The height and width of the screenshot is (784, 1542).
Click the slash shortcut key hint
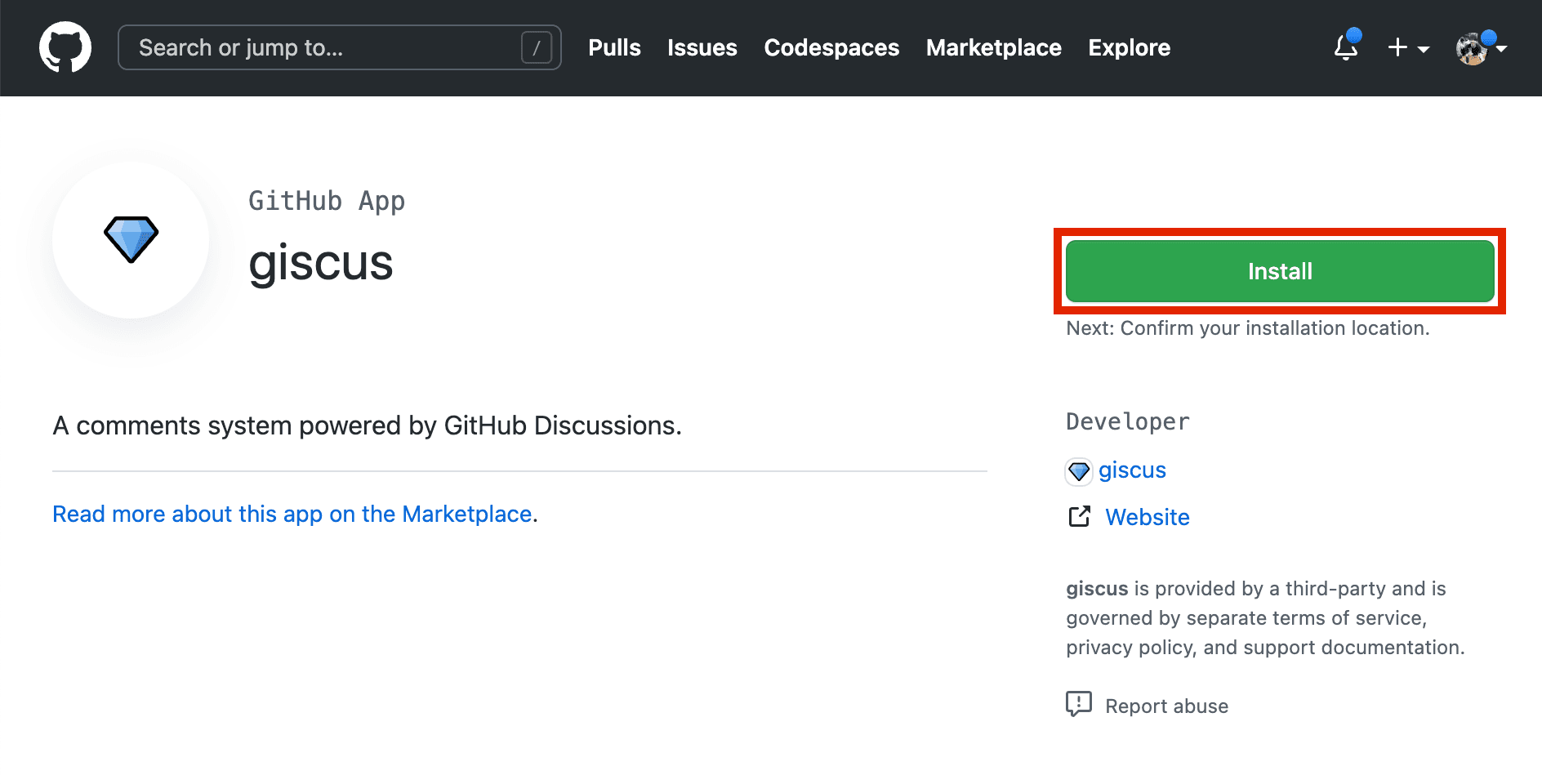pos(537,47)
